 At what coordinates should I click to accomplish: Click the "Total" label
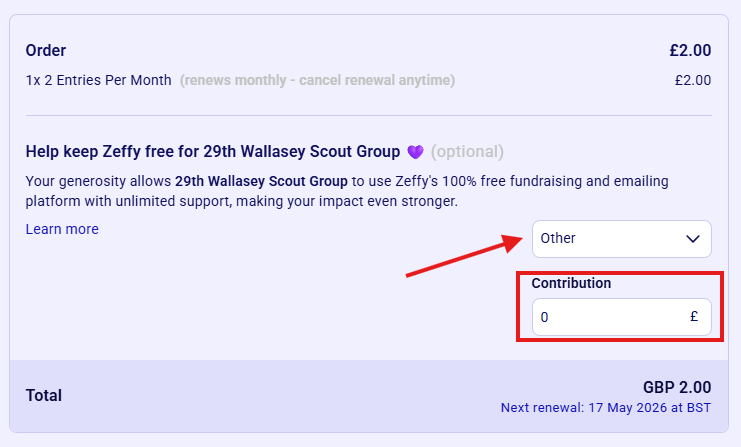coord(44,395)
